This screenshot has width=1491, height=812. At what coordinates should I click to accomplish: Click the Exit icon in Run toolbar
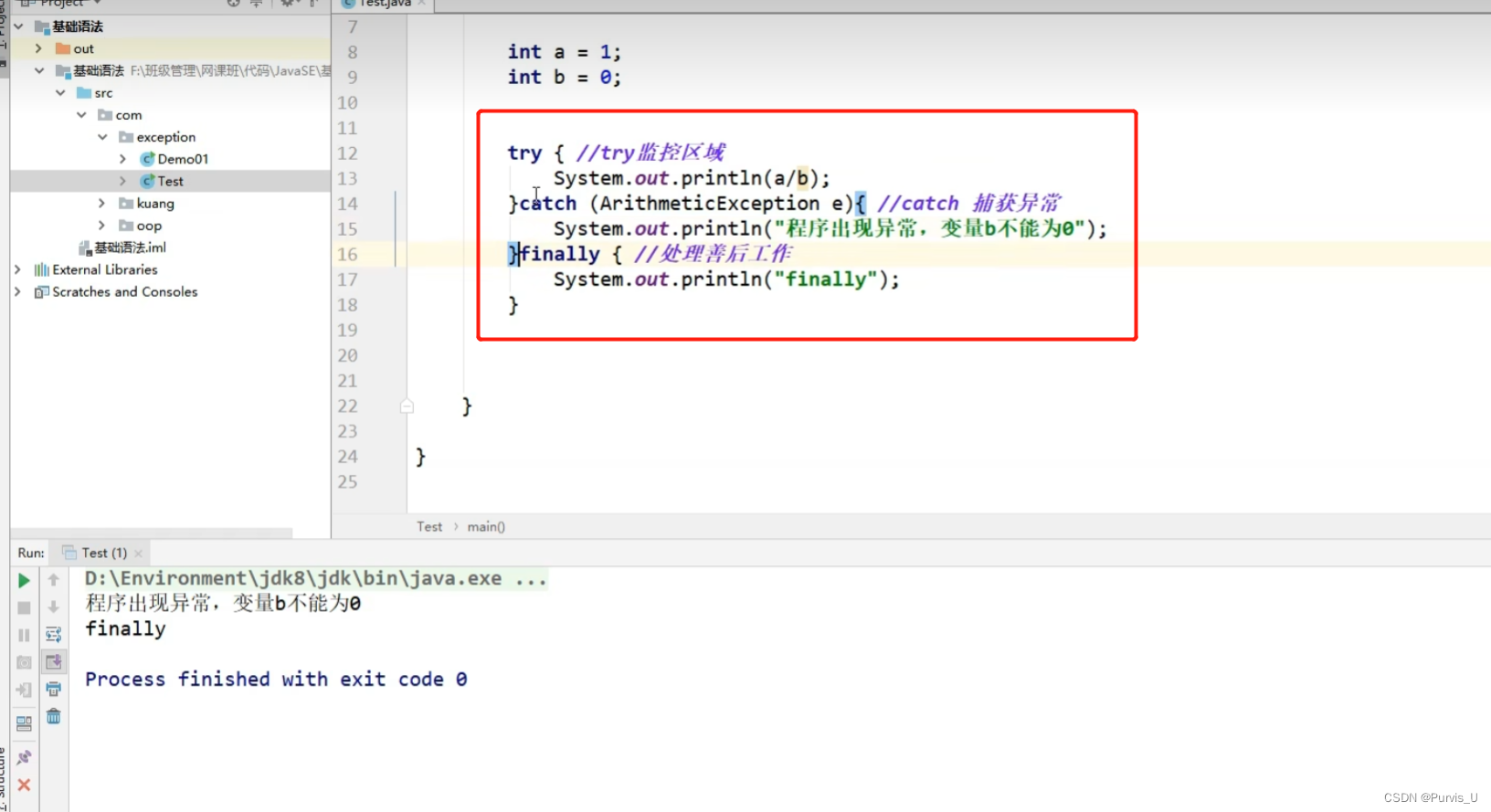click(x=24, y=690)
